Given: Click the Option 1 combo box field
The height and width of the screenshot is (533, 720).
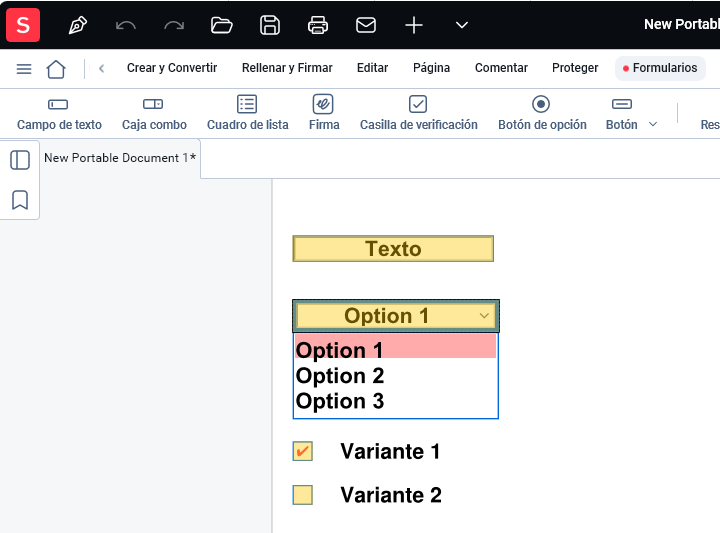Looking at the screenshot, I should pos(396,316).
